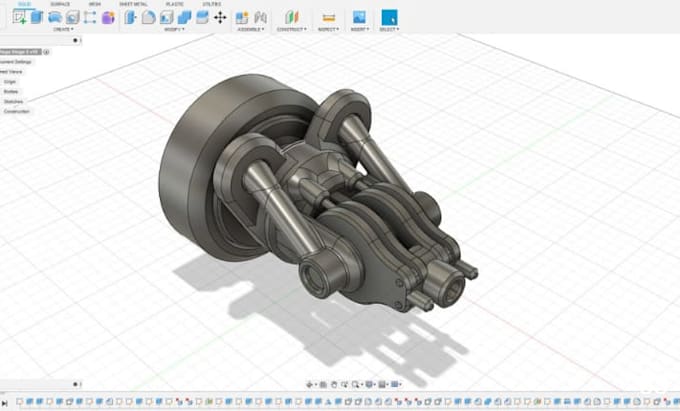Select the Sketches folder in browser
The image size is (680, 411).
(x=13, y=102)
